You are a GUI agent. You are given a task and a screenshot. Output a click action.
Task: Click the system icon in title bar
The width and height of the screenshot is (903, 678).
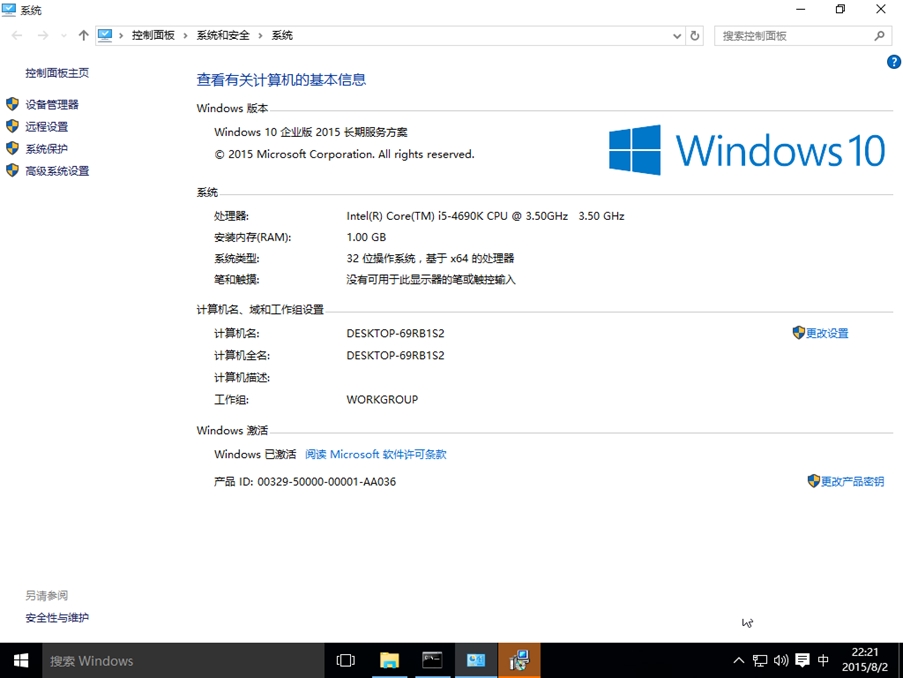[9, 9]
